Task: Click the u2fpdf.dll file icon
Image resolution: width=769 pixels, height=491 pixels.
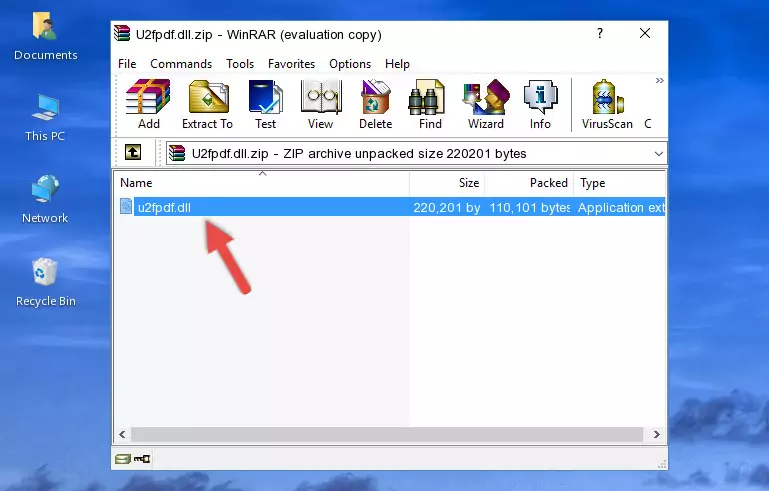Action: (x=126, y=206)
